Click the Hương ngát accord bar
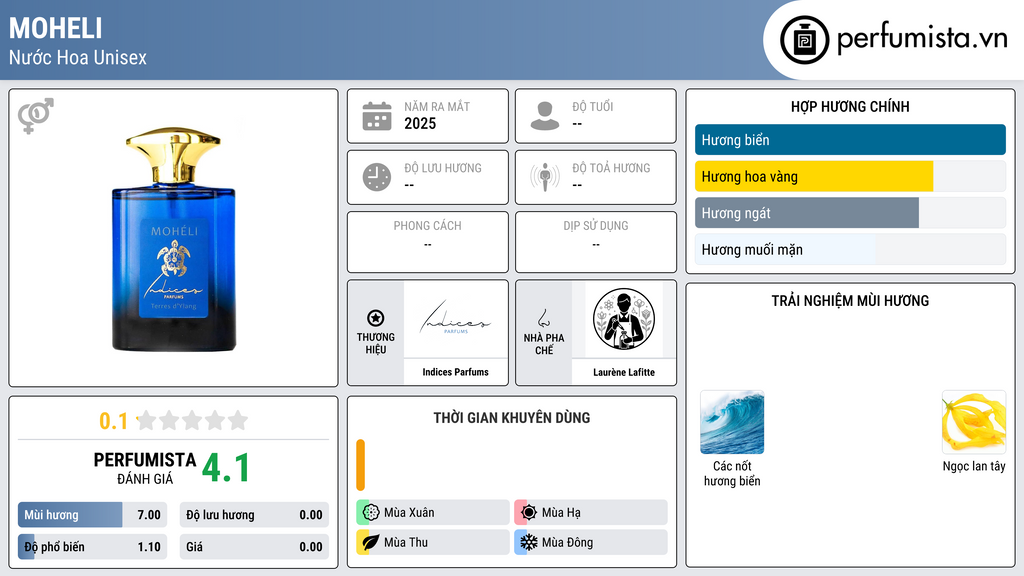The image size is (1024, 576). coord(850,213)
